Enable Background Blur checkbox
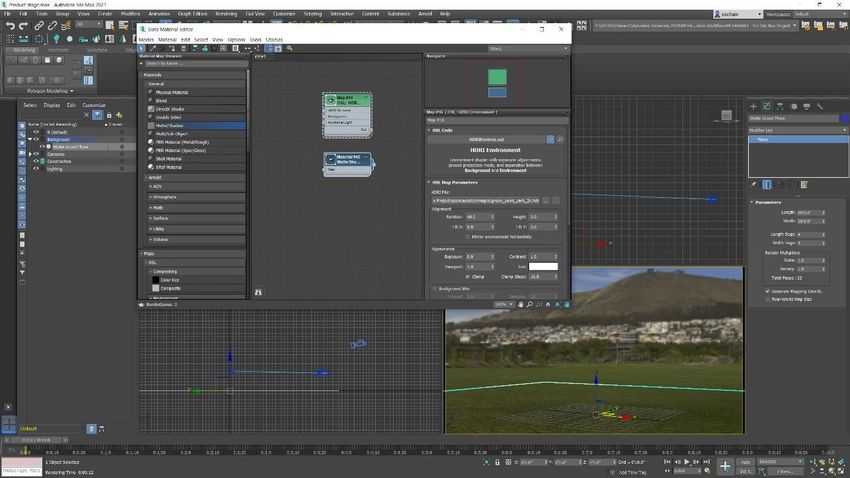Screen dimensions: 850x478 (x=434, y=289)
